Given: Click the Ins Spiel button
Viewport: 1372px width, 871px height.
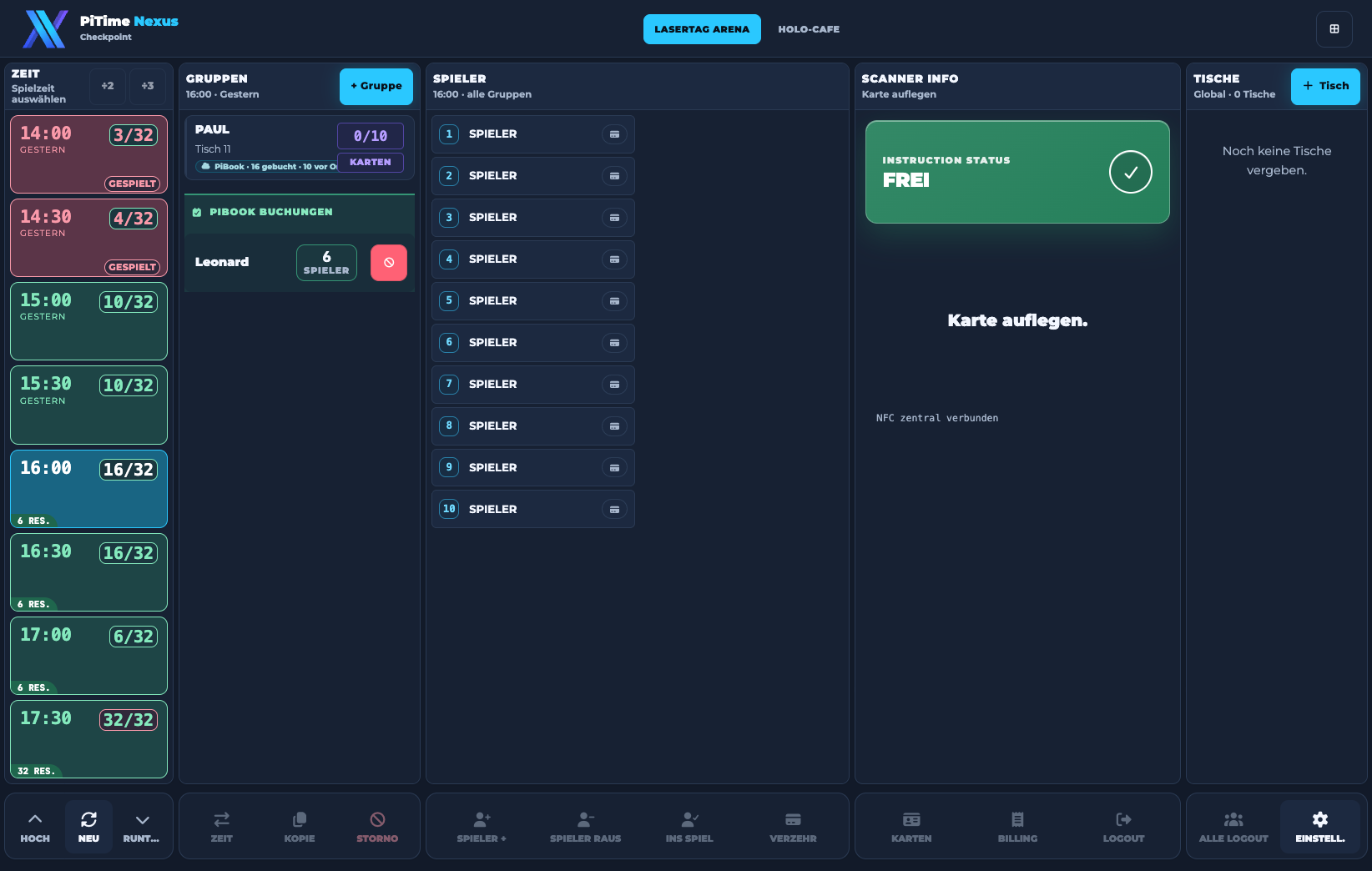Looking at the screenshot, I should pyautogui.click(x=689, y=826).
